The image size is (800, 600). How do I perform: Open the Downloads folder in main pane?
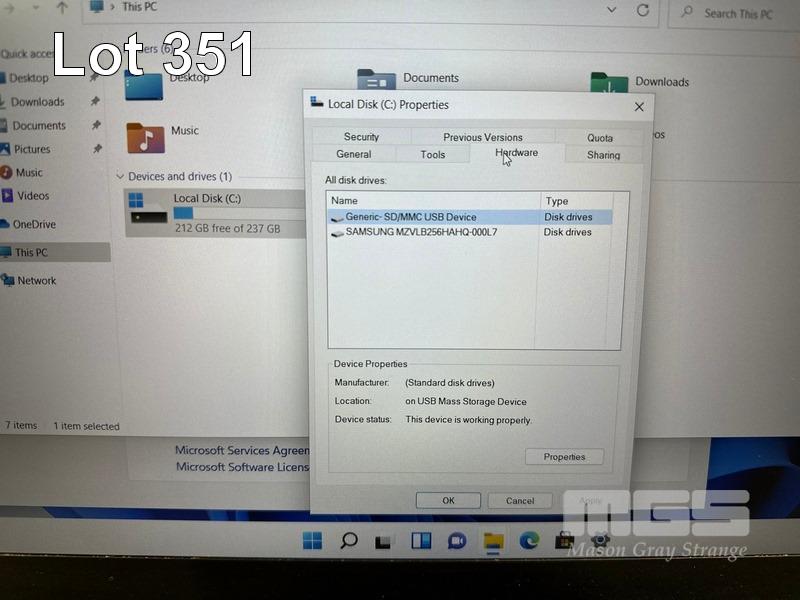(x=609, y=84)
